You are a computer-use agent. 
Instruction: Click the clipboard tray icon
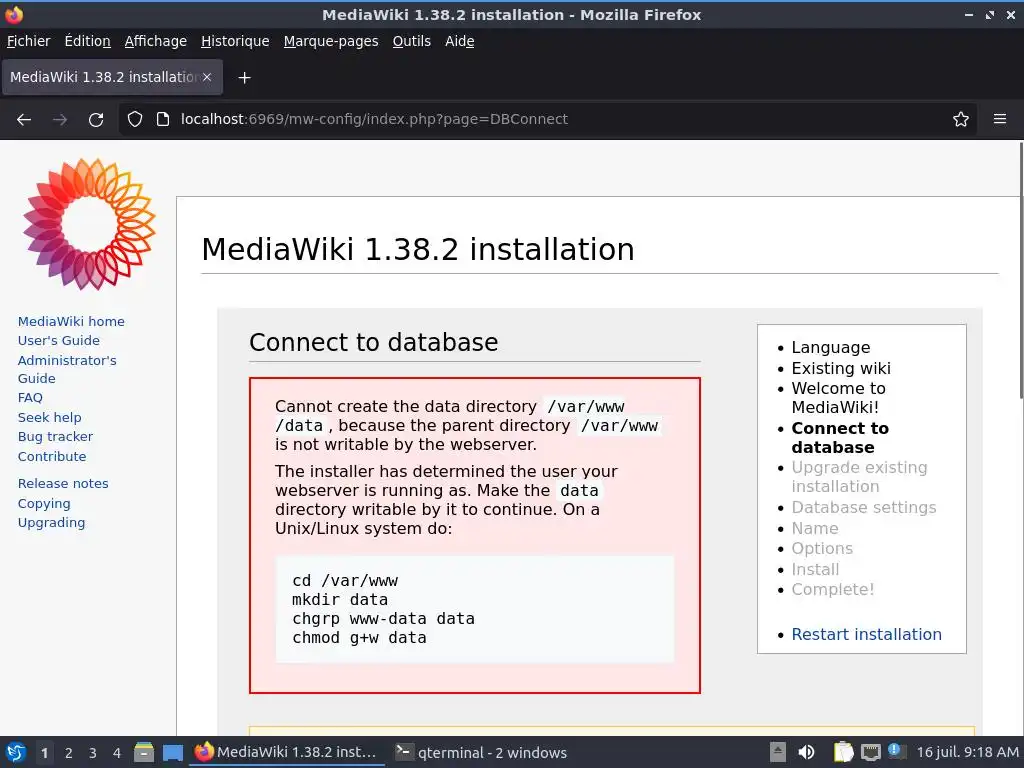[x=844, y=752]
